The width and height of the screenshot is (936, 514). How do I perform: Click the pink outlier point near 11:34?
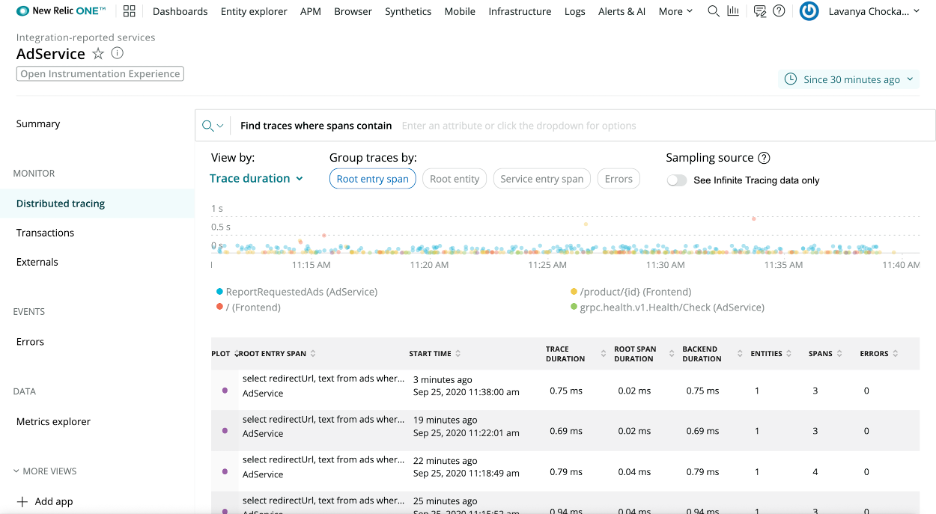click(x=754, y=218)
